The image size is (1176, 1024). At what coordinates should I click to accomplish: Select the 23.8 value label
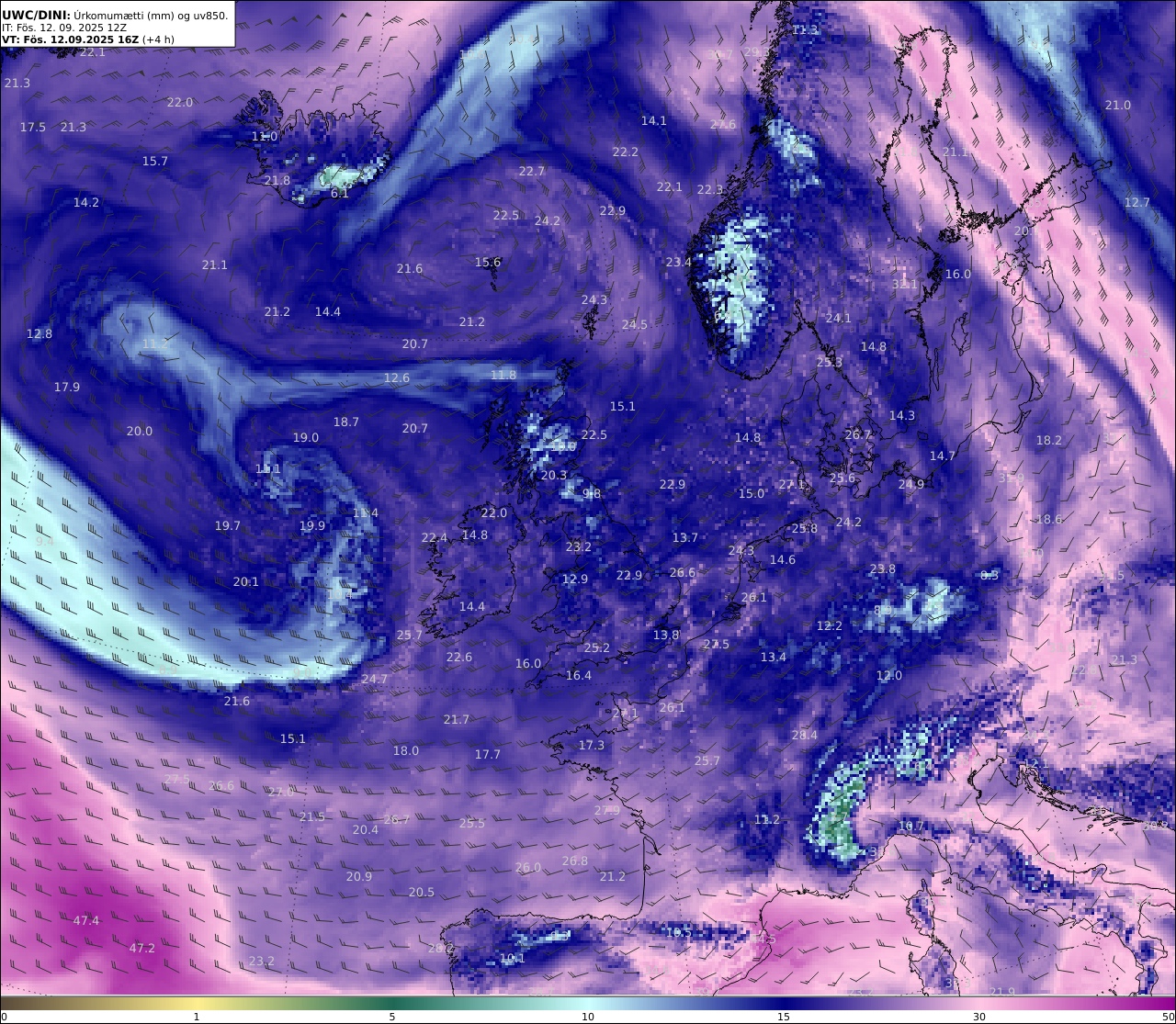click(x=883, y=568)
